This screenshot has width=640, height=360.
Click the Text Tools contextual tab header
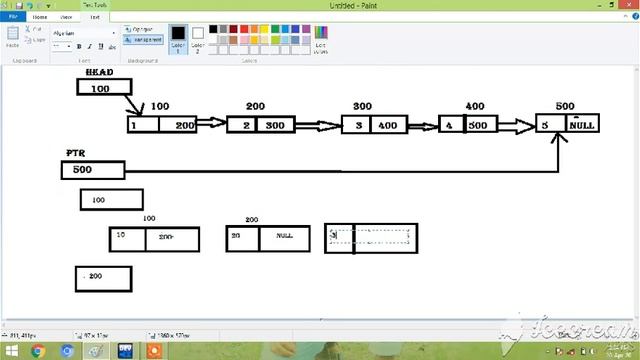95,5
